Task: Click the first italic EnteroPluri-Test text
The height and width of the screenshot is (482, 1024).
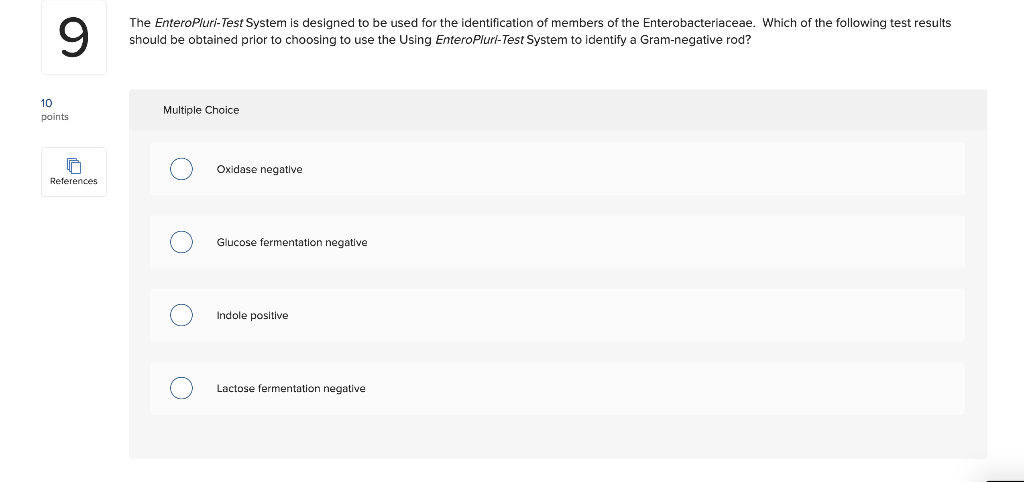Action: (x=199, y=23)
